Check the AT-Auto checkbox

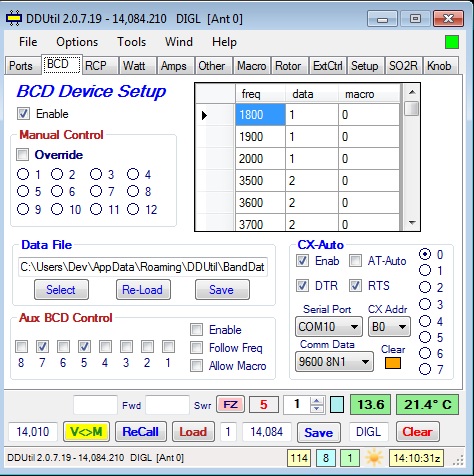click(x=355, y=261)
